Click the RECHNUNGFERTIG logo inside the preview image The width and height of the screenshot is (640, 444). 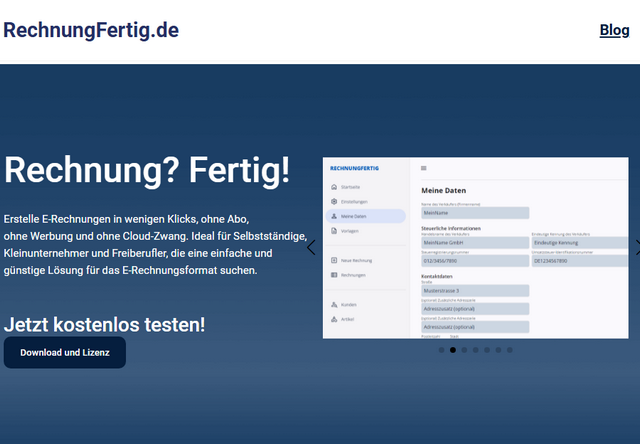point(354,168)
